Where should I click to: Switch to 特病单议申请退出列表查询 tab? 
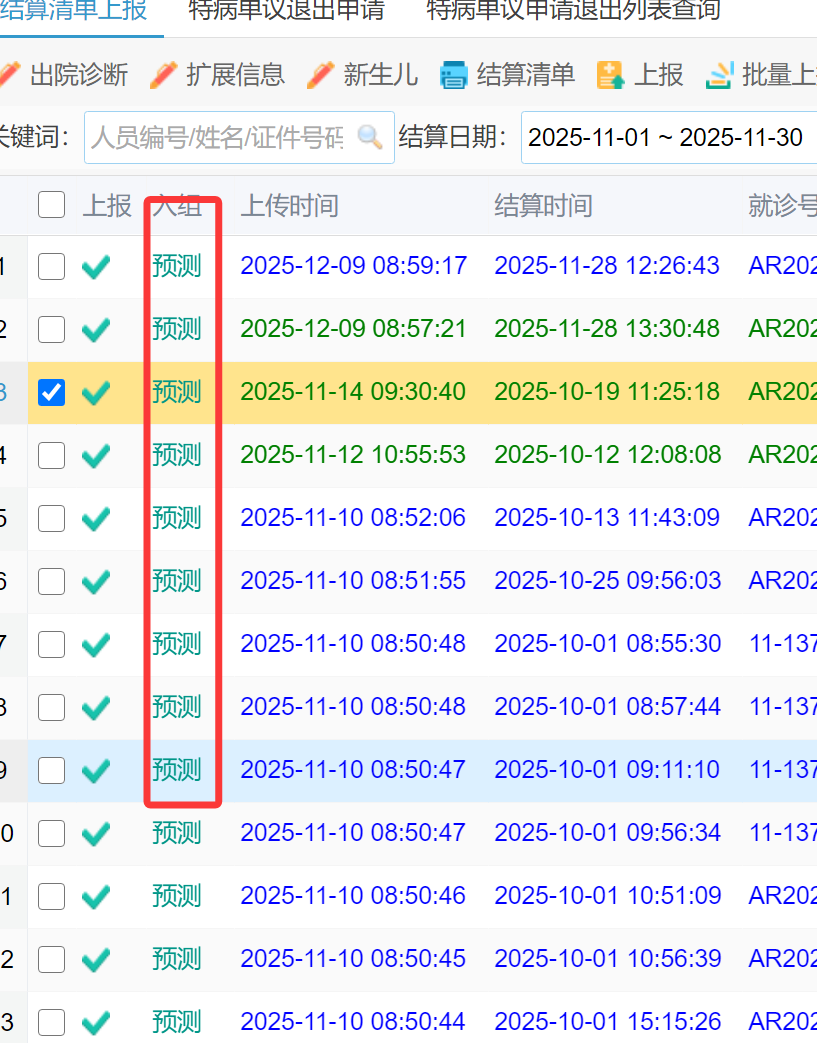point(573,10)
